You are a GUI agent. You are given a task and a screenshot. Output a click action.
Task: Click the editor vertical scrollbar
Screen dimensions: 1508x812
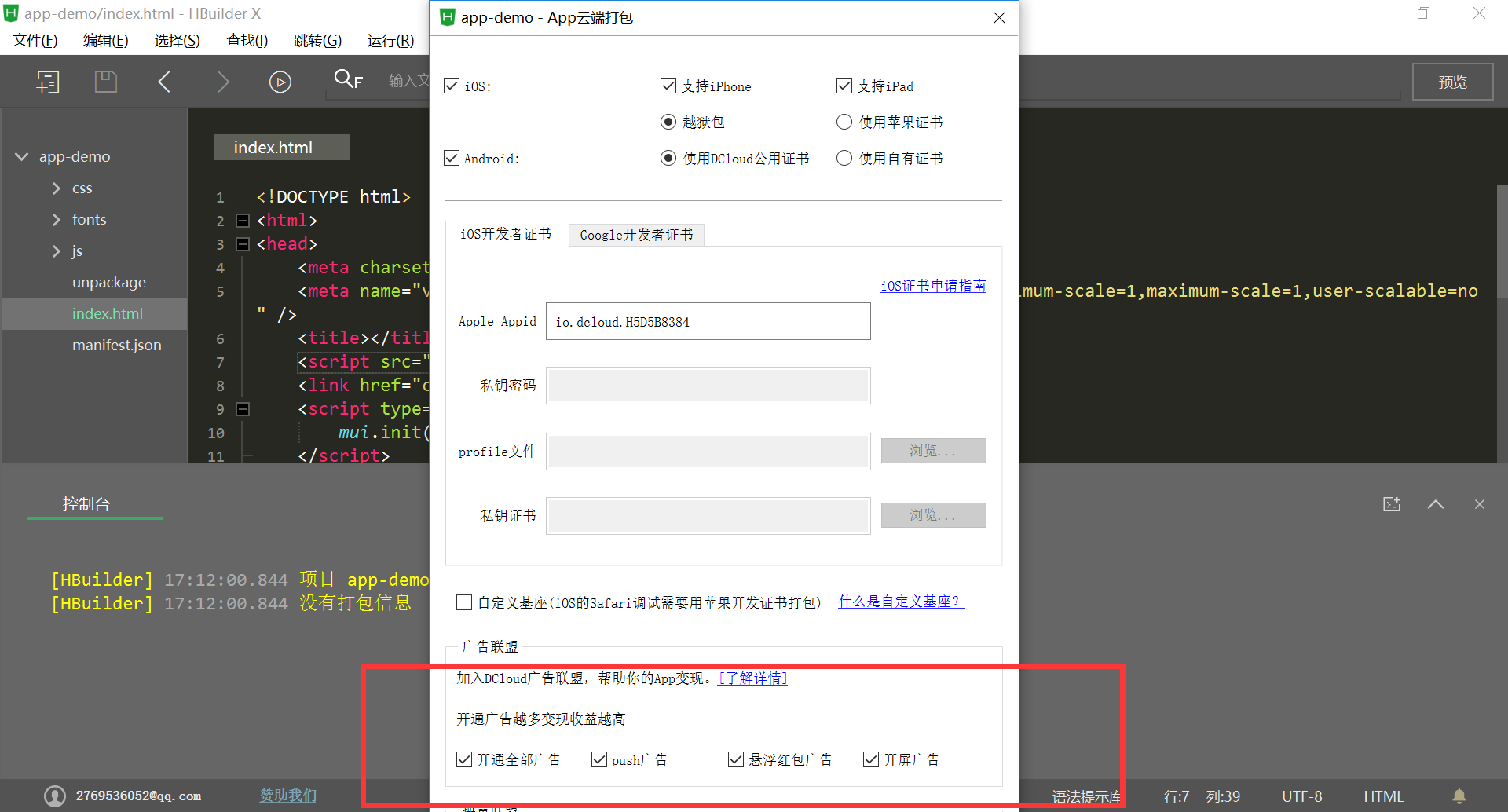click(1502, 243)
